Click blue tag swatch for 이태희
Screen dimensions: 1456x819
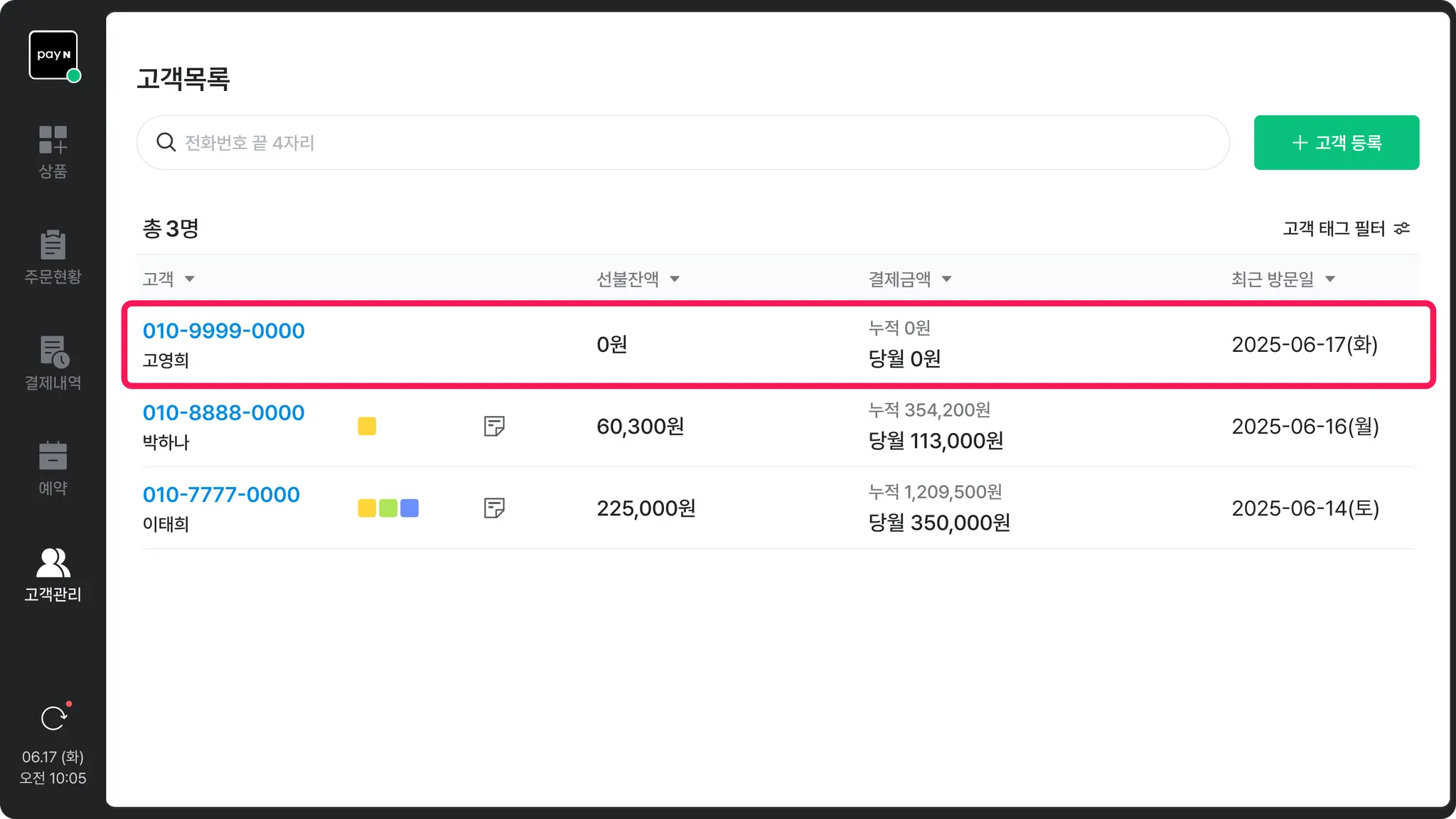pos(409,508)
